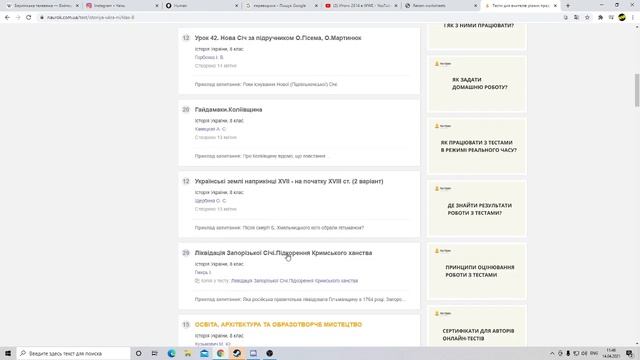Screen dimensions: 640x360
Task: Open the Windows Start menu
Action: (8, 353)
